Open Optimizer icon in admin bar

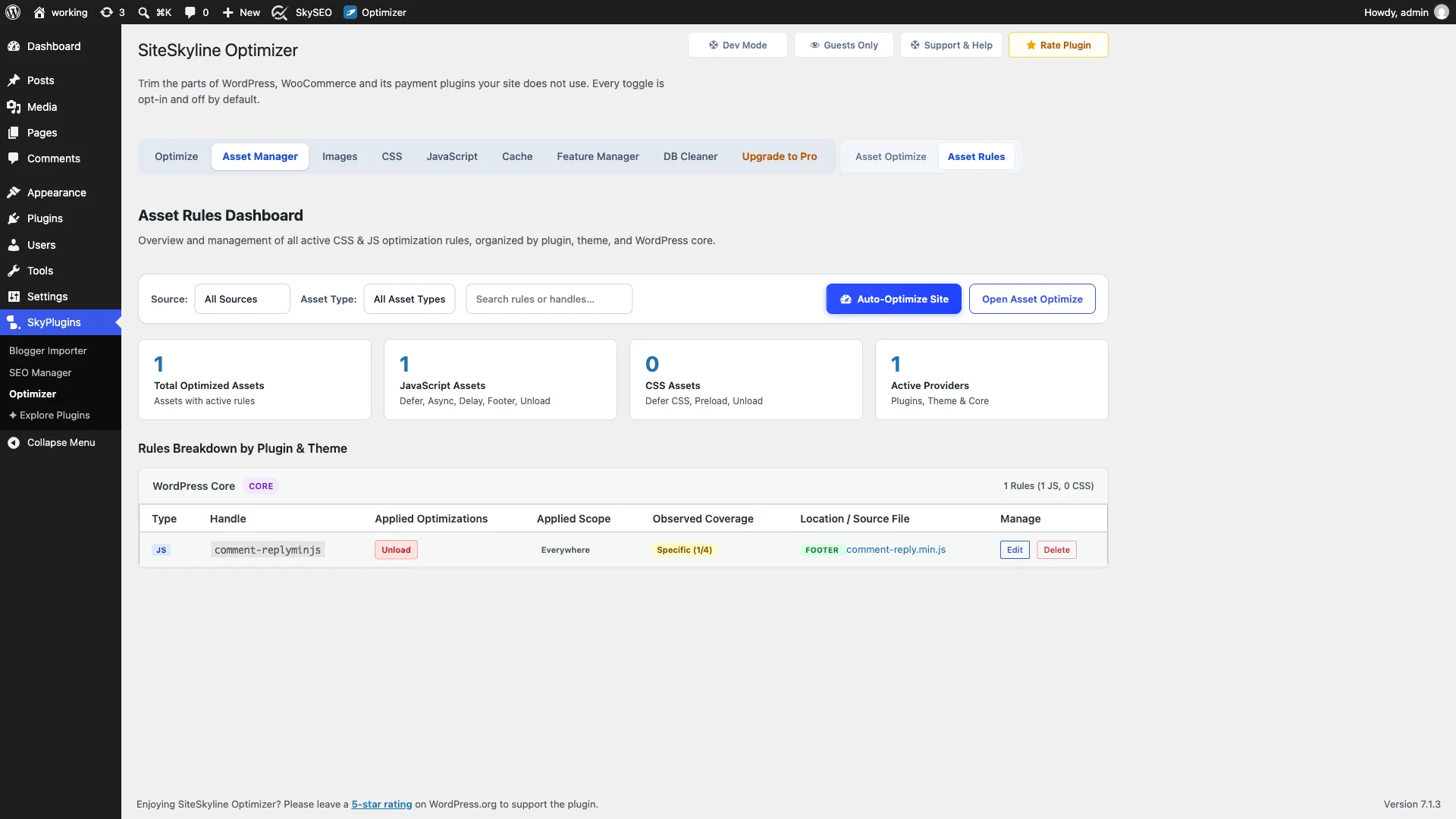[350, 12]
